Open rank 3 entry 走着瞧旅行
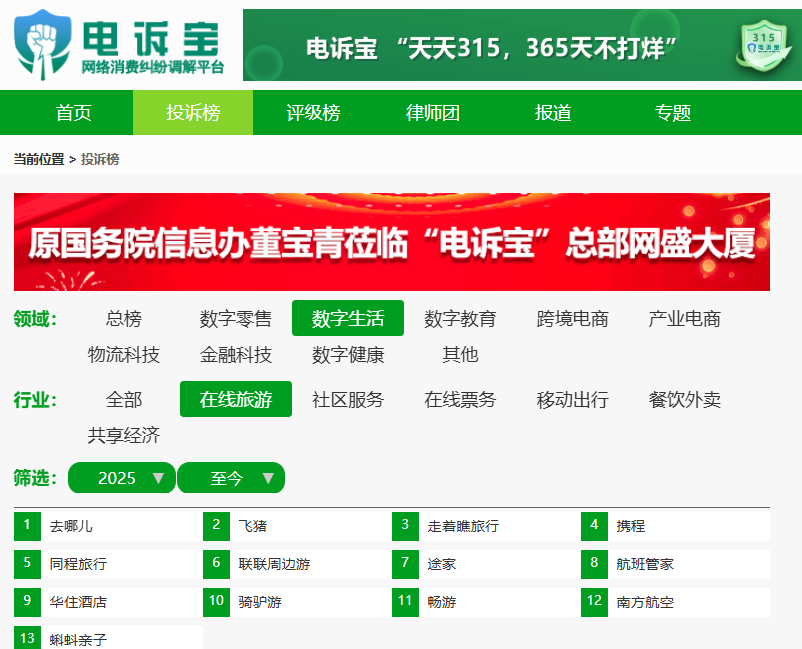 (x=486, y=526)
